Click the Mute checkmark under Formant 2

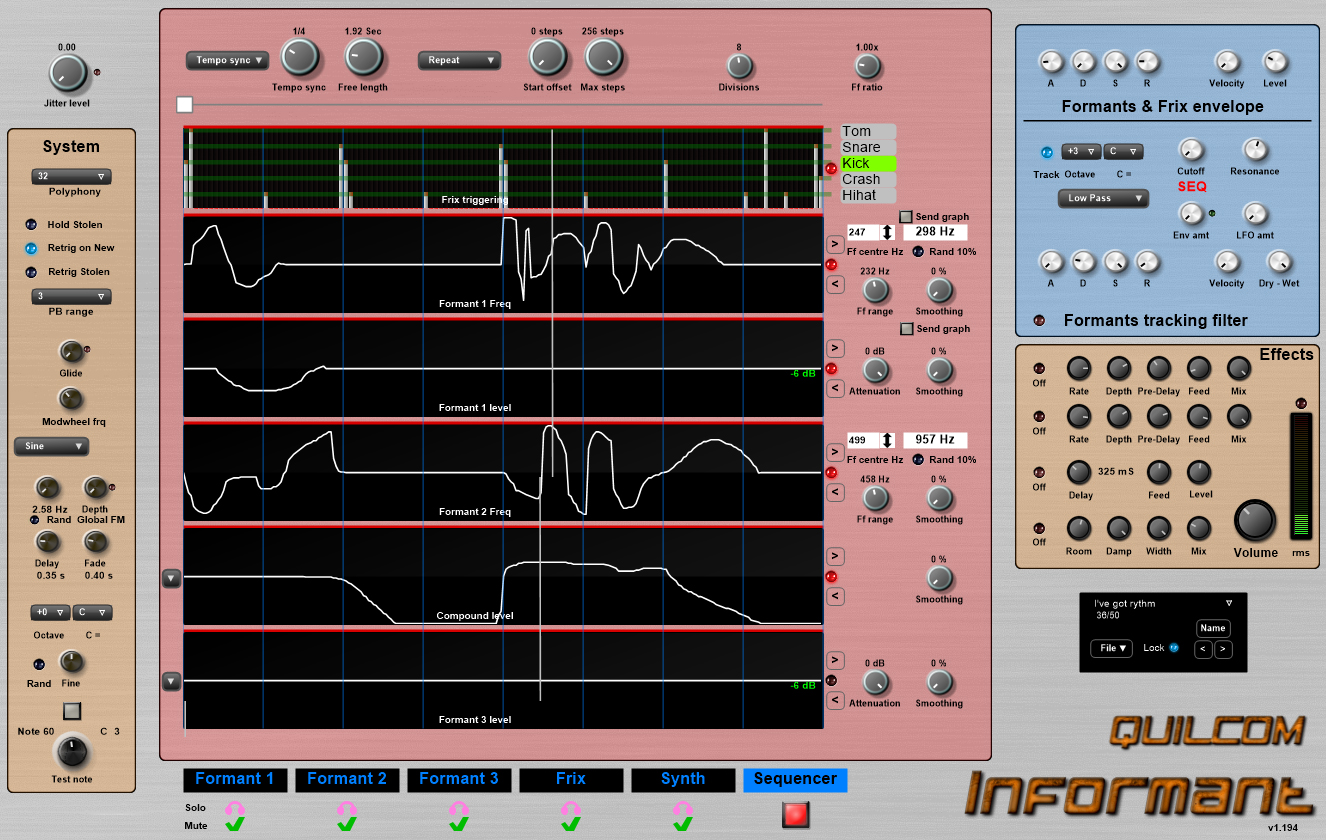coord(346,825)
